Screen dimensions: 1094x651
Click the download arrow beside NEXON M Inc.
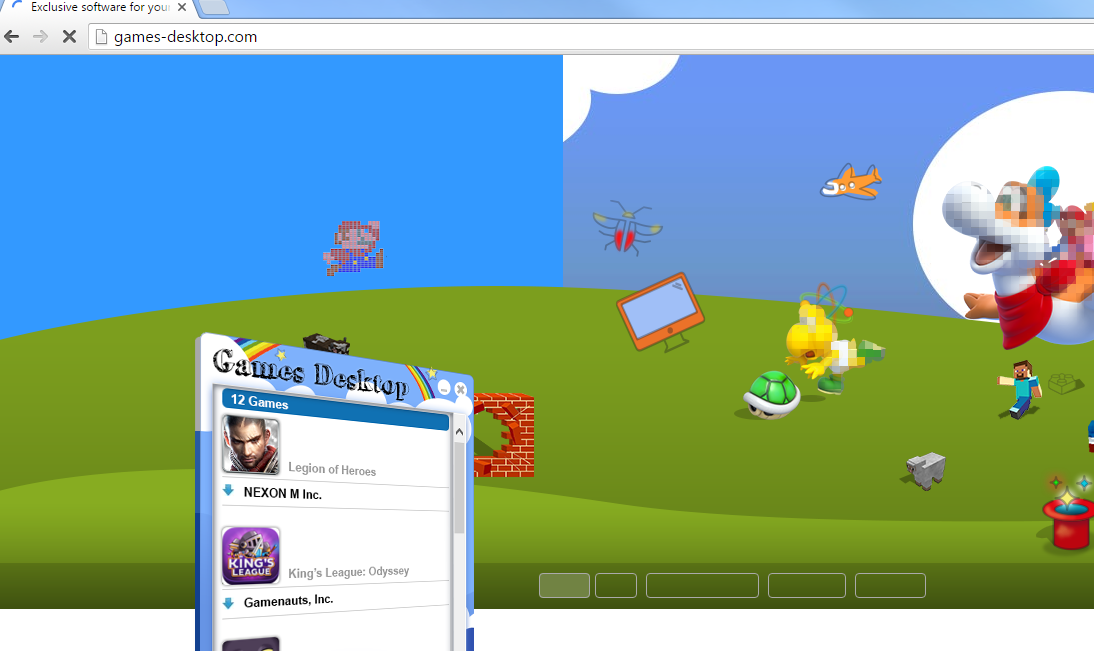(x=231, y=490)
